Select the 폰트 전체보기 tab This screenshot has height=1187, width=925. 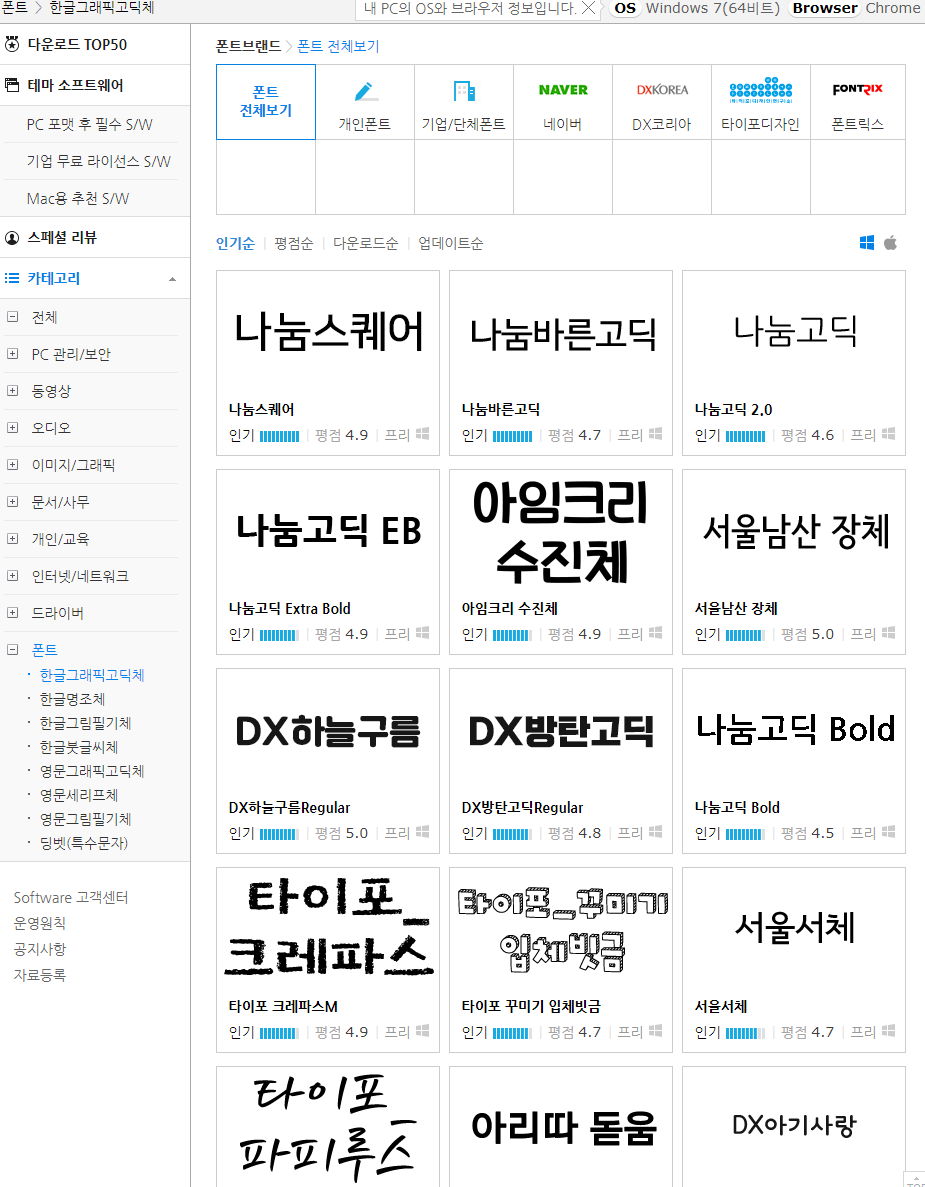266,101
